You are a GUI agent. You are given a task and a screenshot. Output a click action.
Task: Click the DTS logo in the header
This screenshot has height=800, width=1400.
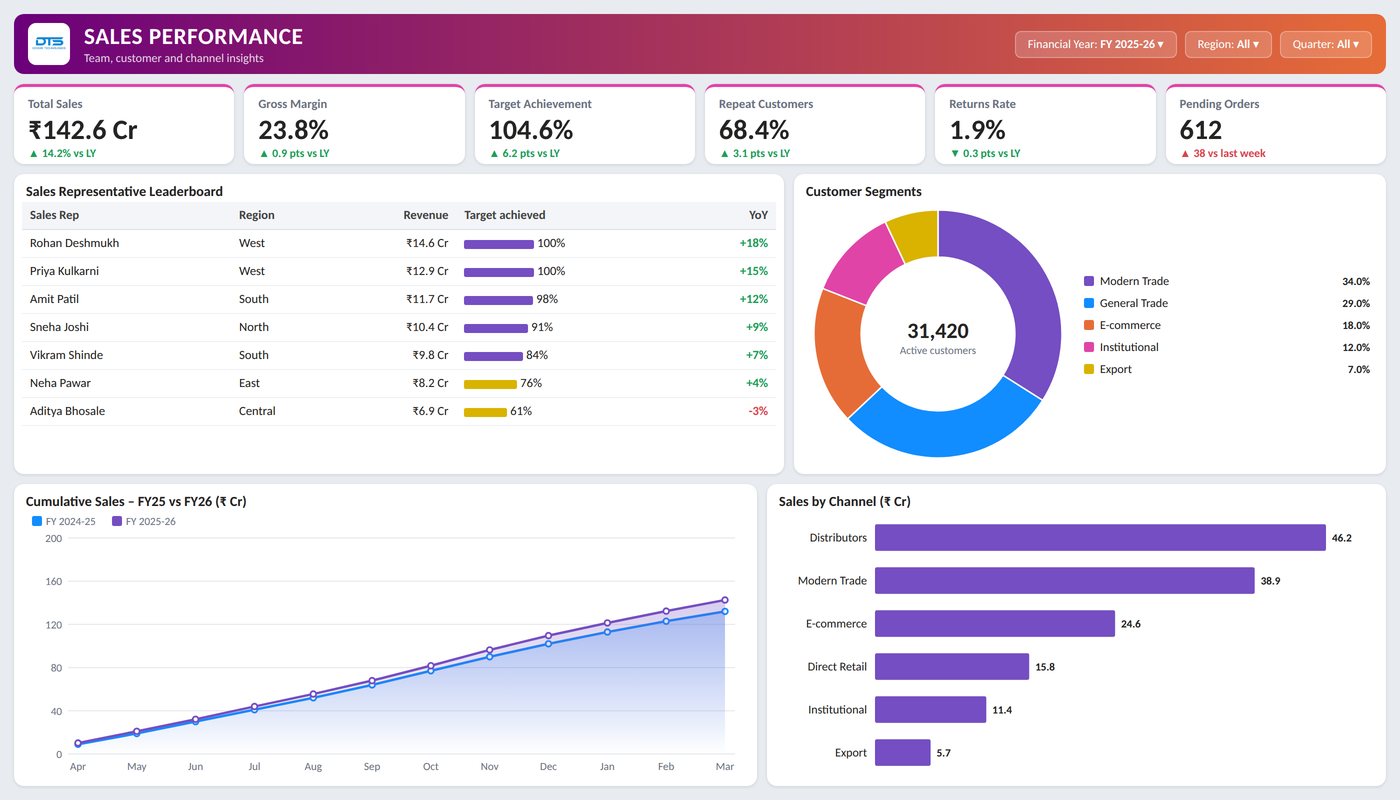[x=49, y=44]
